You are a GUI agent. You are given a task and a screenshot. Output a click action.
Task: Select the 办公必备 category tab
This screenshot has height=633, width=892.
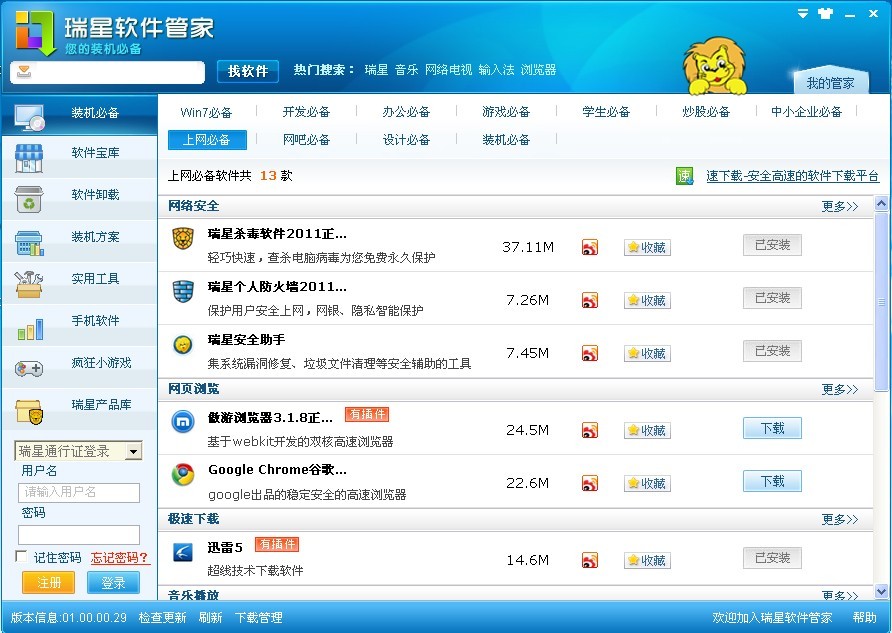(406, 112)
